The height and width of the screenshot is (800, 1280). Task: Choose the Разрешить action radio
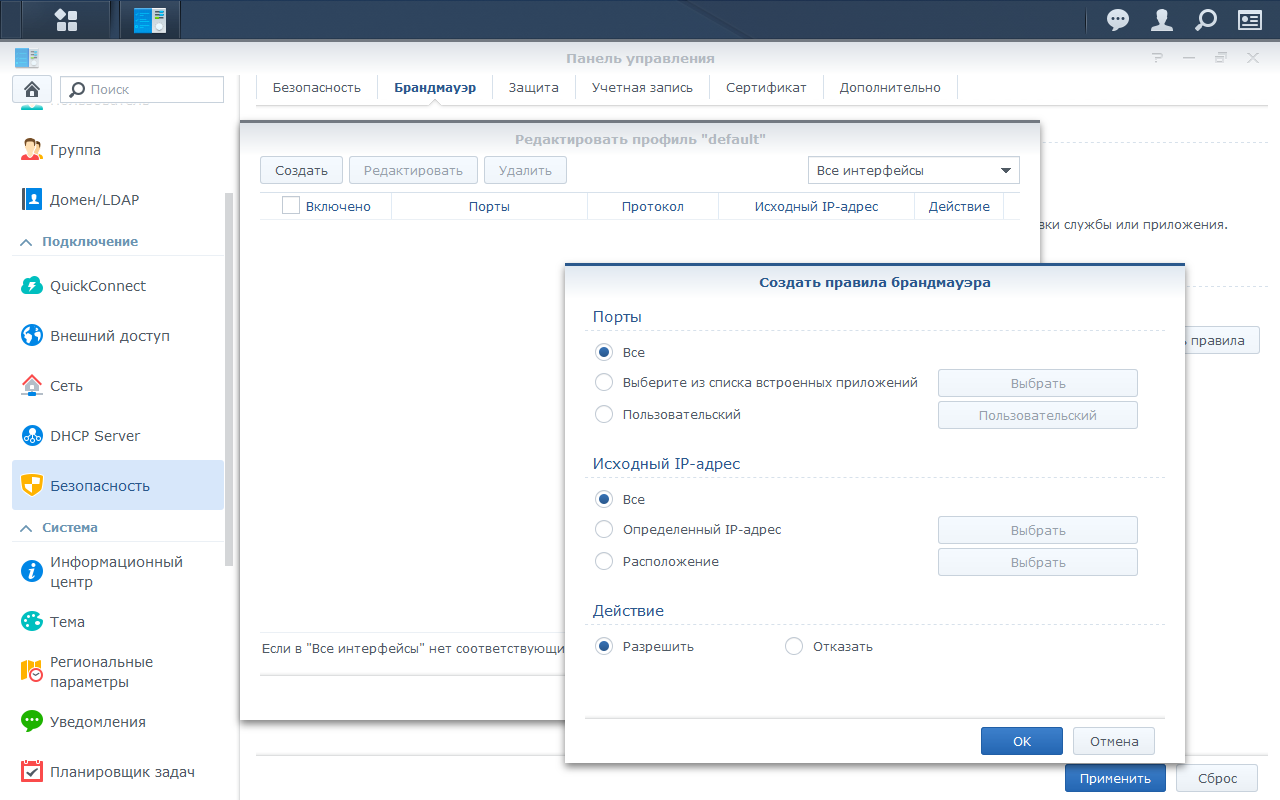point(604,646)
